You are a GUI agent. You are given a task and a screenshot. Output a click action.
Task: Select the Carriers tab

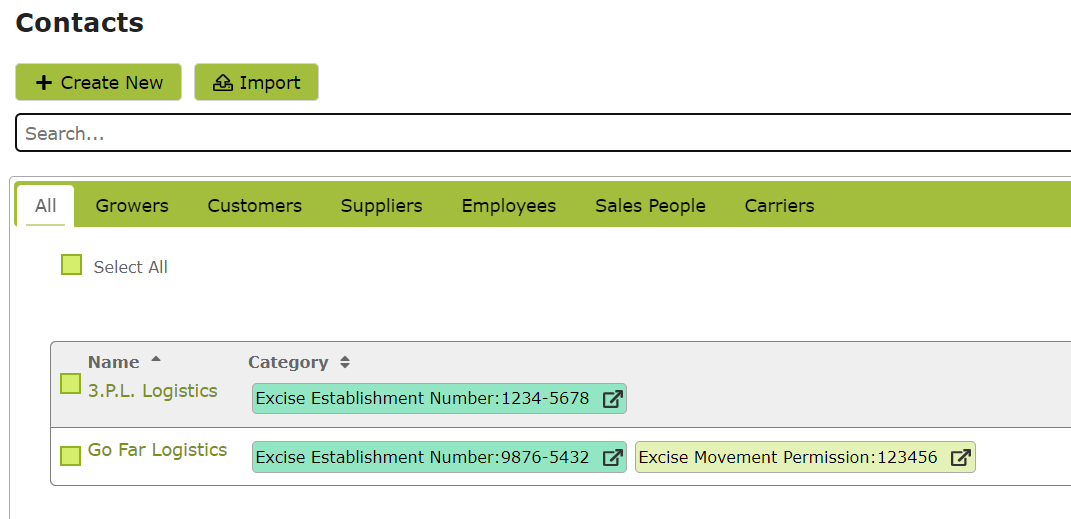pyautogui.click(x=779, y=206)
